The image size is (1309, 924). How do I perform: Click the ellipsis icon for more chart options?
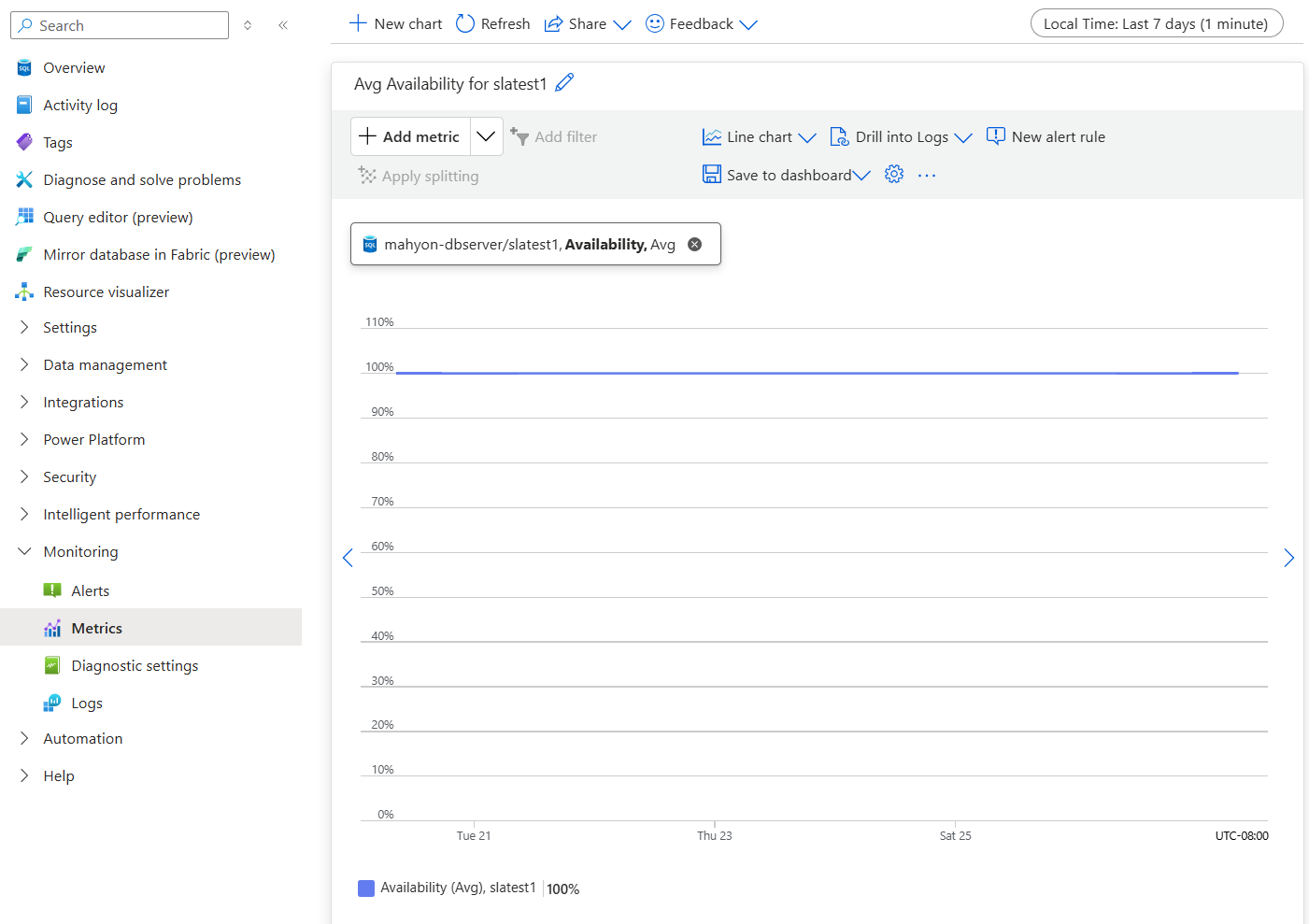(x=926, y=174)
